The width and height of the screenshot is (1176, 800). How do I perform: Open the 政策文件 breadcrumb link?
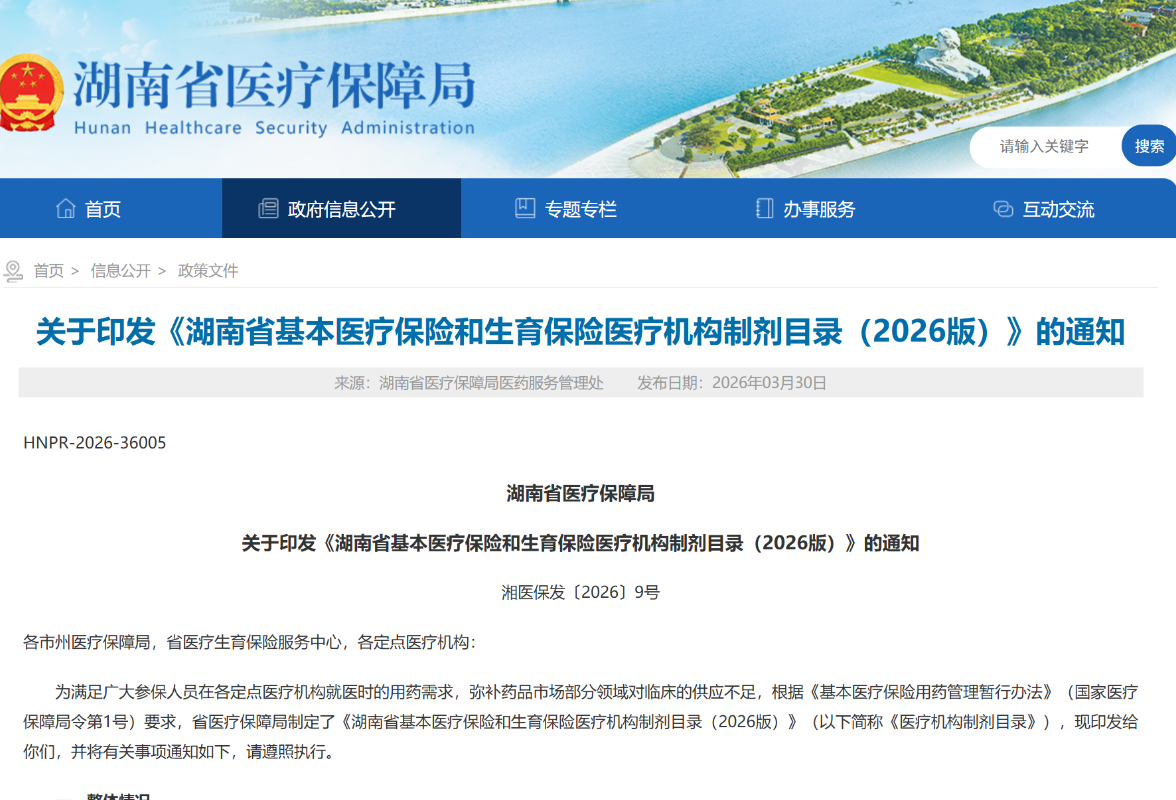(x=208, y=271)
